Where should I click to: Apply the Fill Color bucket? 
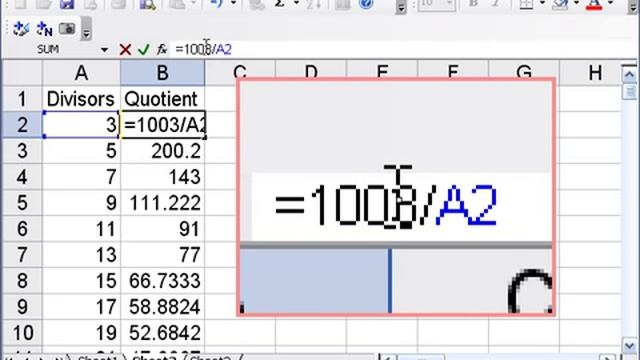[560, 4]
